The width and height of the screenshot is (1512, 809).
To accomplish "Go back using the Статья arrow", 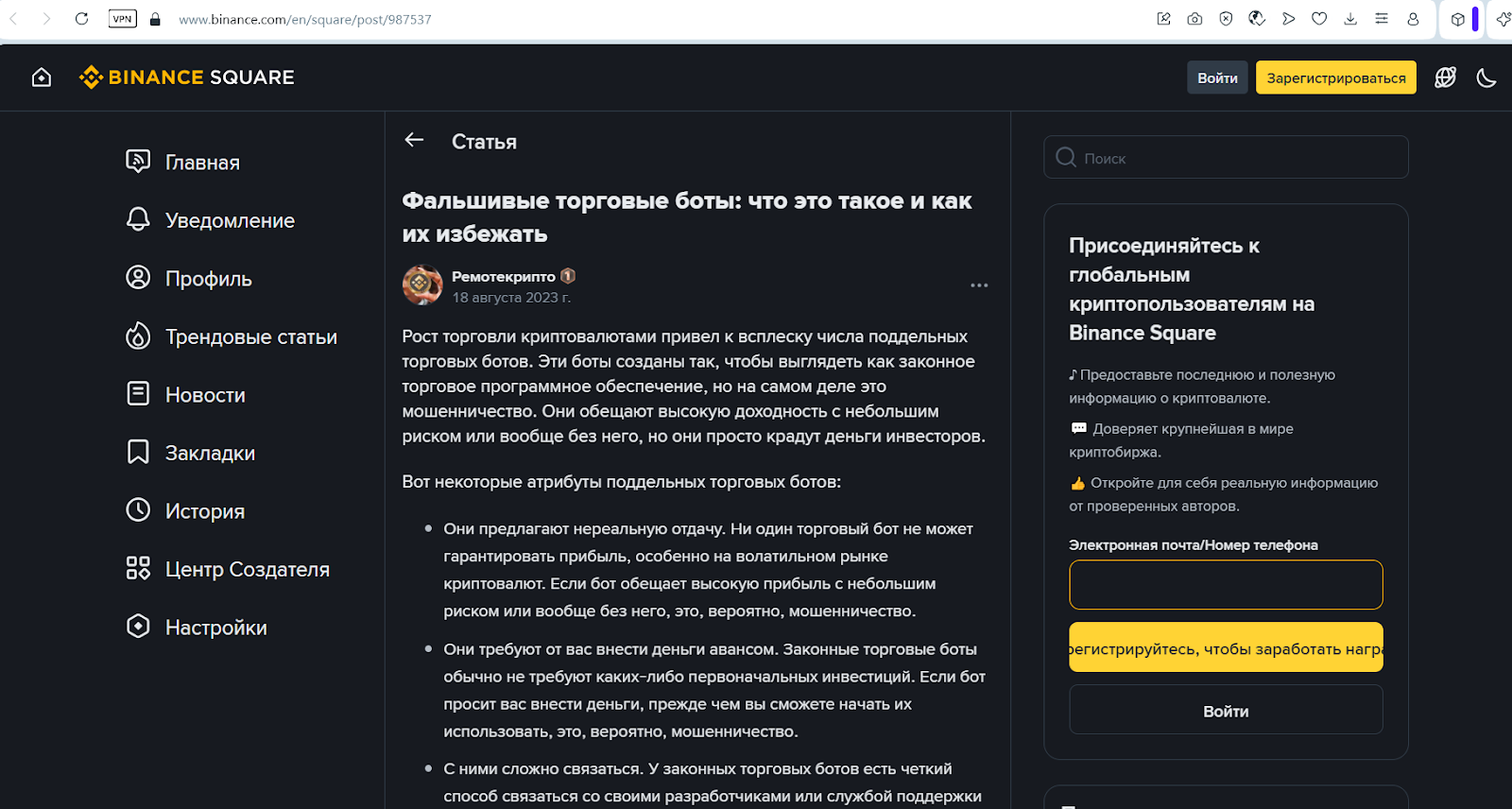I will (x=414, y=140).
